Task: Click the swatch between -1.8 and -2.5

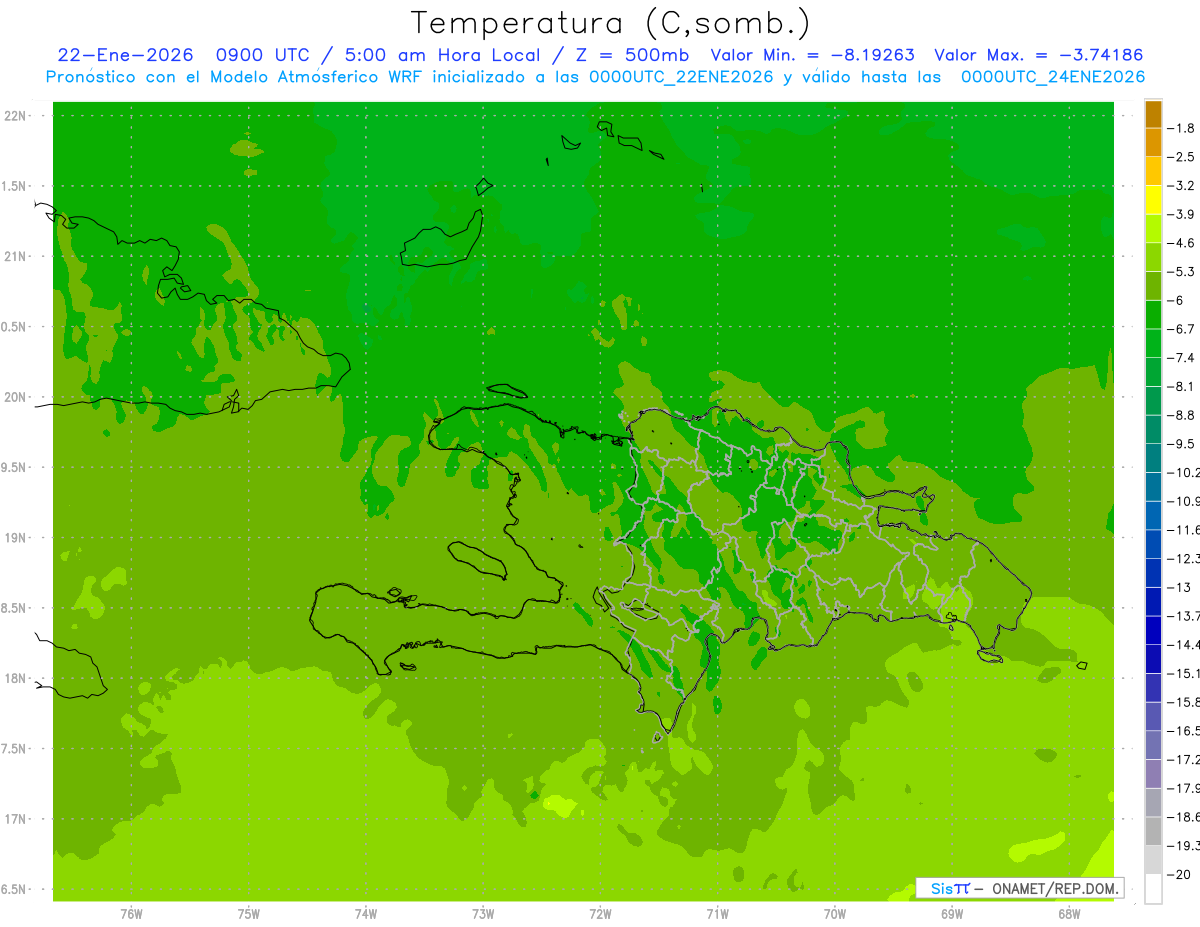Action: (1153, 142)
